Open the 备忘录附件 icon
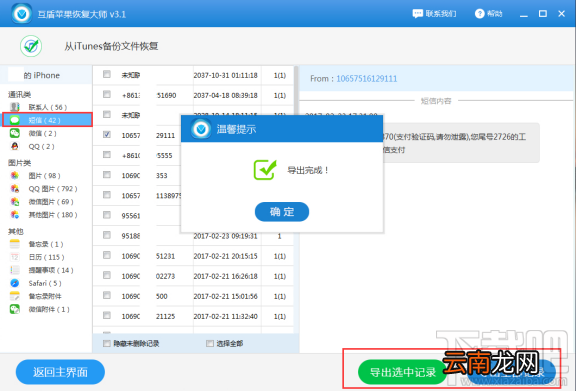Viewport: 576px width, 391px height. pos(15,296)
